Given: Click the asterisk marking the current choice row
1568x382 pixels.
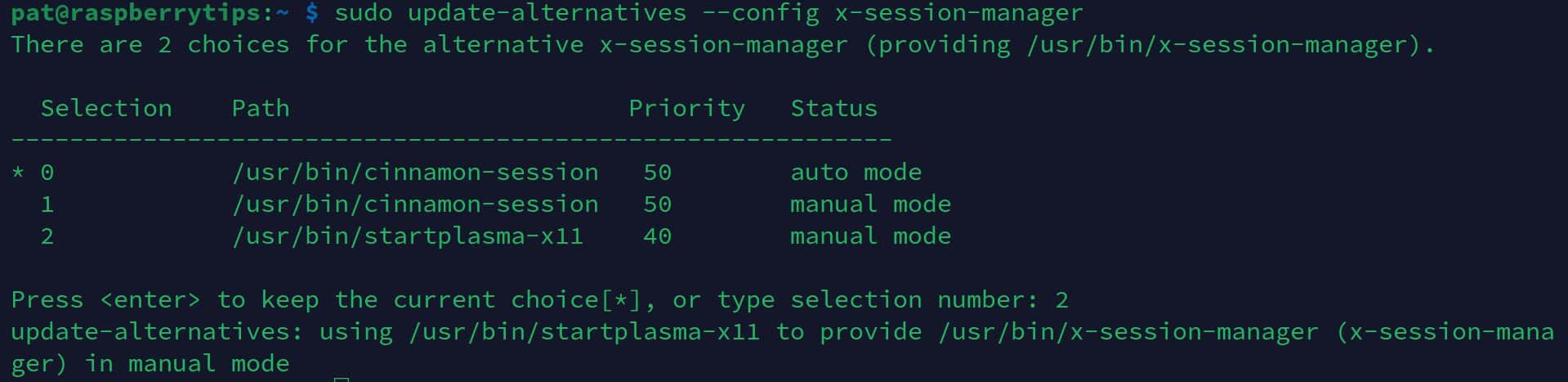Looking at the screenshot, I should pos(18,173).
